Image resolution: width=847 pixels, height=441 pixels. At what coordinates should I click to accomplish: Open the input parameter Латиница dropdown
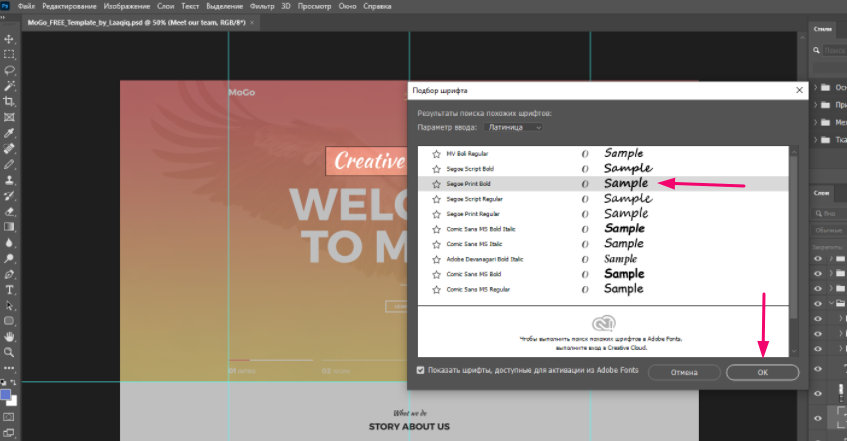pyautogui.click(x=514, y=127)
